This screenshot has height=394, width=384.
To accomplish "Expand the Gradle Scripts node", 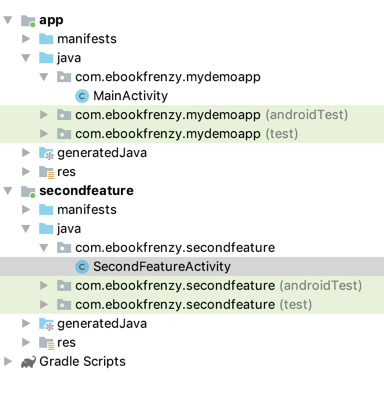I will coord(8,362).
